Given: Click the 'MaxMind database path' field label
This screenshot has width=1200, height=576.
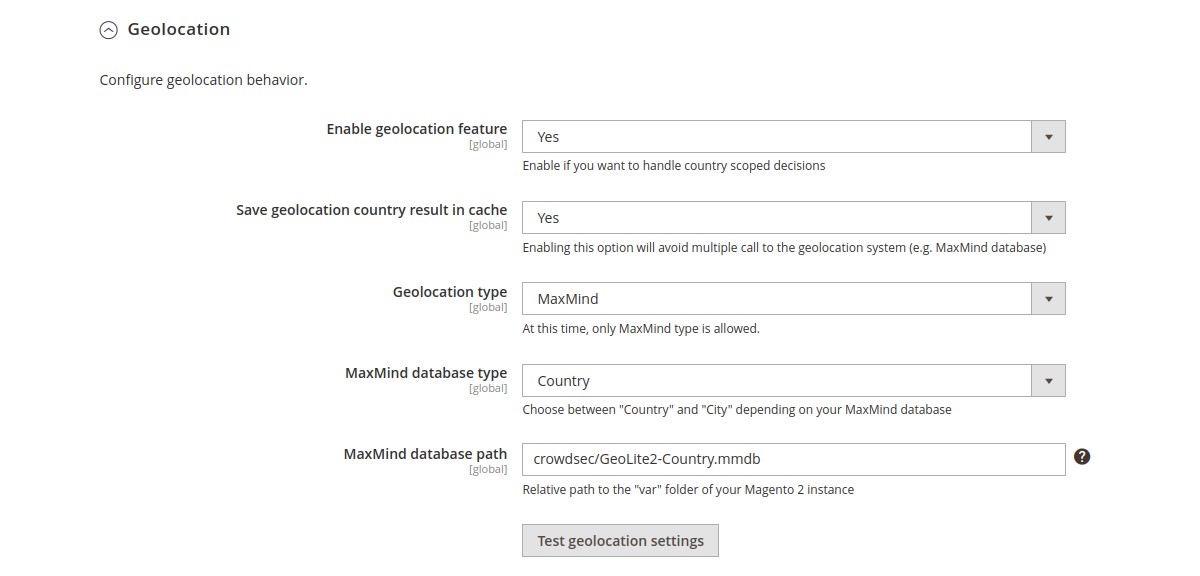Looking at the screenshot, I should pyautogui.click(x=425, y=454).
